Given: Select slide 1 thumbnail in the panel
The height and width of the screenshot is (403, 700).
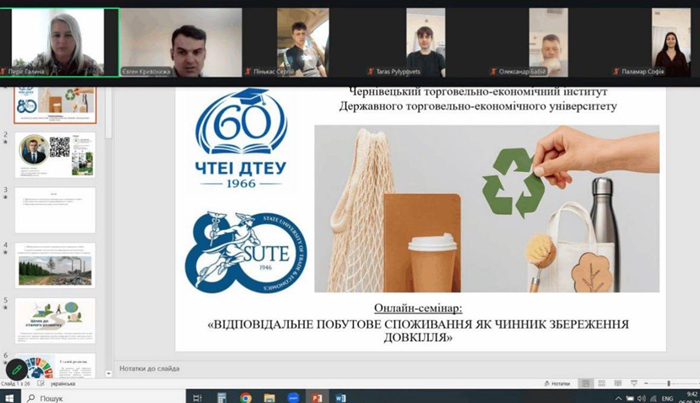Looking at the screenshot, I should click(55, 105).
